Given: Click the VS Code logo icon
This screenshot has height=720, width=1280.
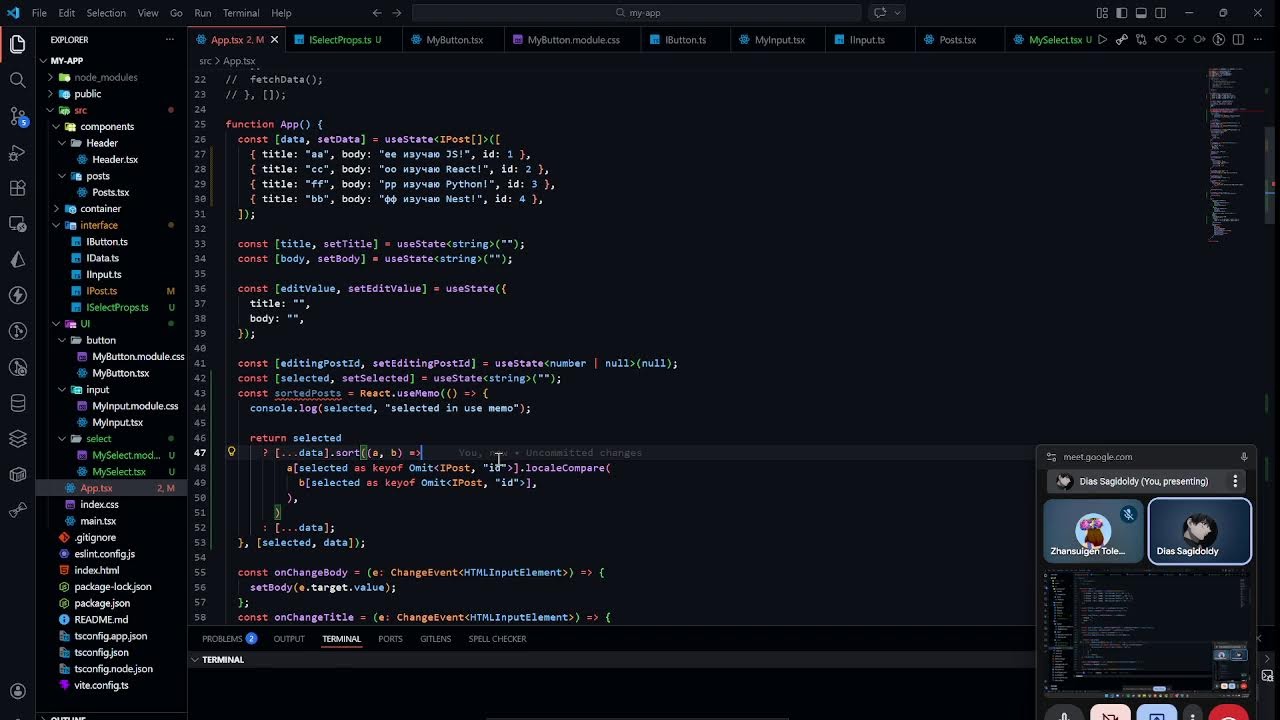Looking at the screenshot, I should [13, 13].
